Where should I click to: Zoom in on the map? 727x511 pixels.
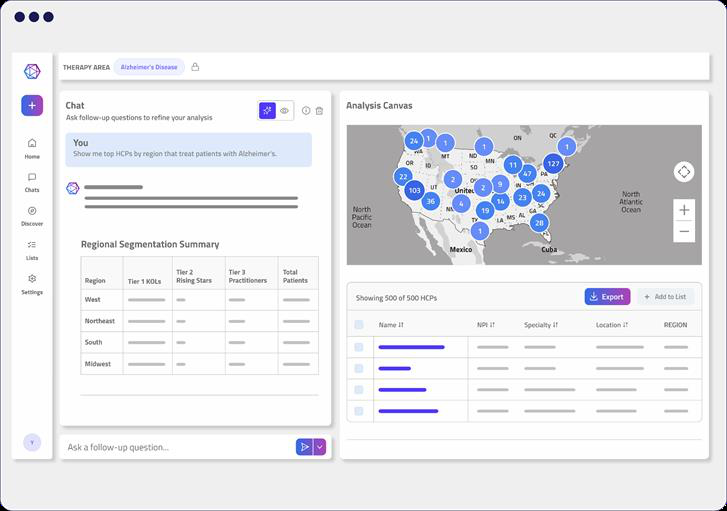point(684,210)
